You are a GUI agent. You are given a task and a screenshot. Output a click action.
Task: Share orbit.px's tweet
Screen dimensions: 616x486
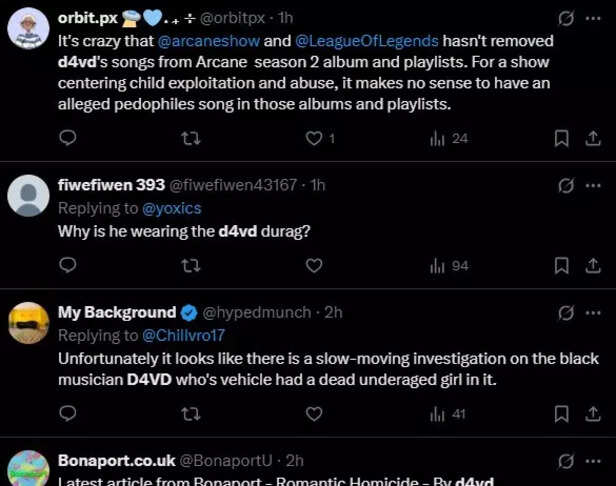(x=593, y=138)
